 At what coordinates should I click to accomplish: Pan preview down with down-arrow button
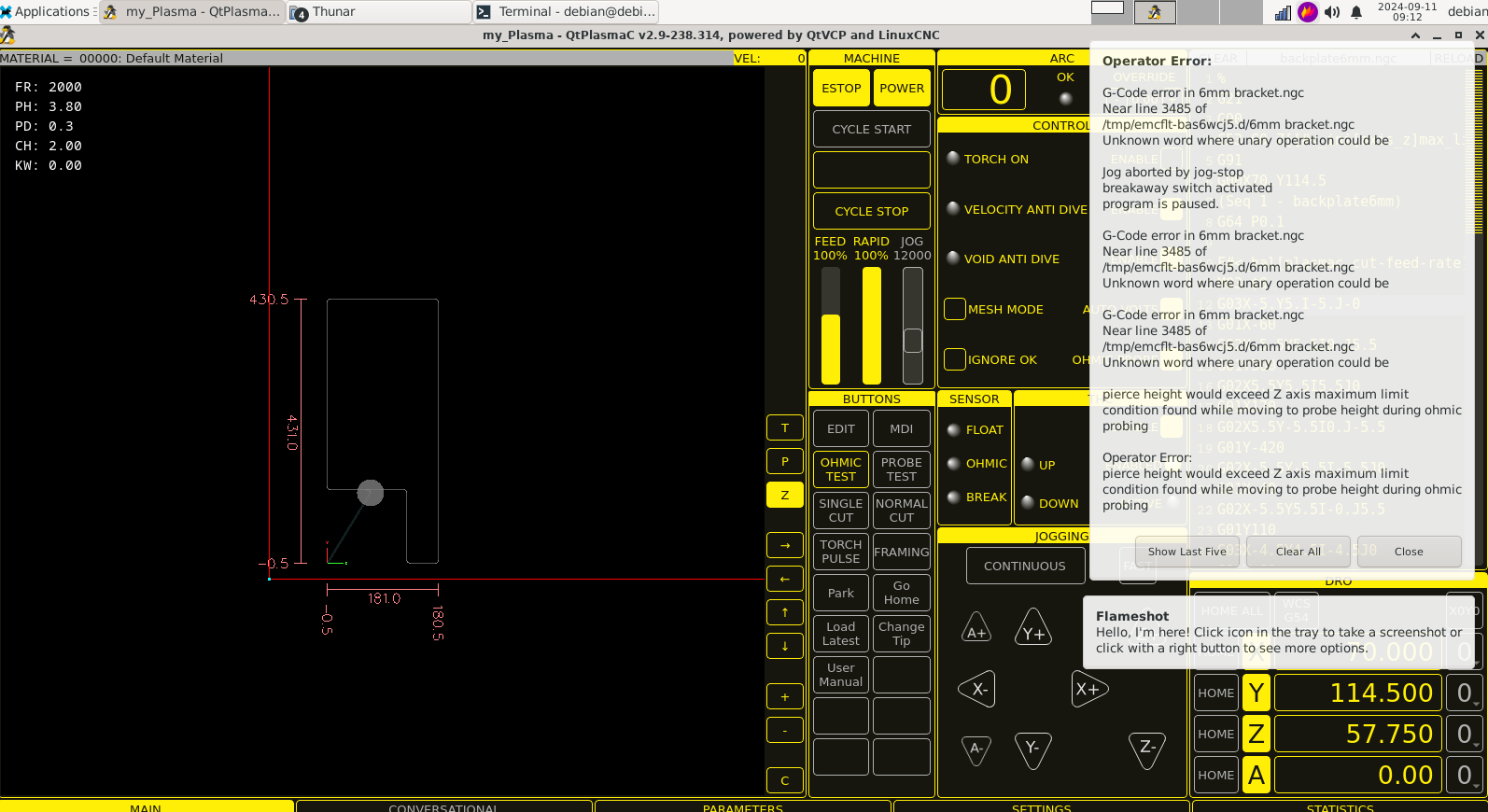pyautogui.click(x=785, y=645)
